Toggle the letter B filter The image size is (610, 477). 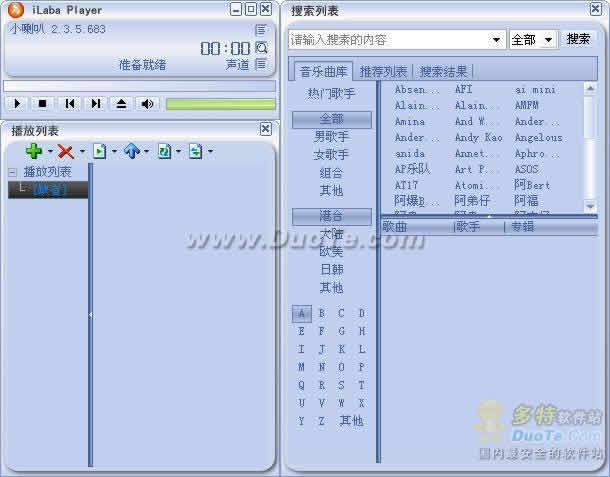[x=321, y=314]
